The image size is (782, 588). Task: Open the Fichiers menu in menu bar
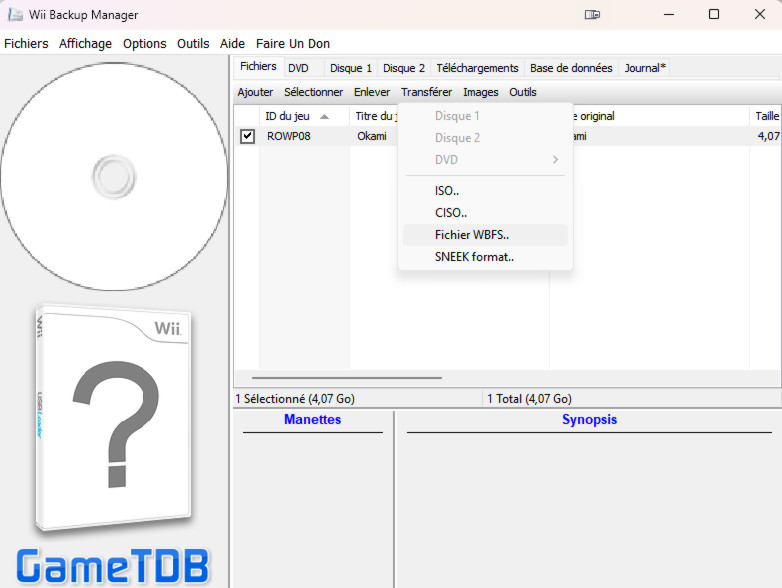coord(26,44)
